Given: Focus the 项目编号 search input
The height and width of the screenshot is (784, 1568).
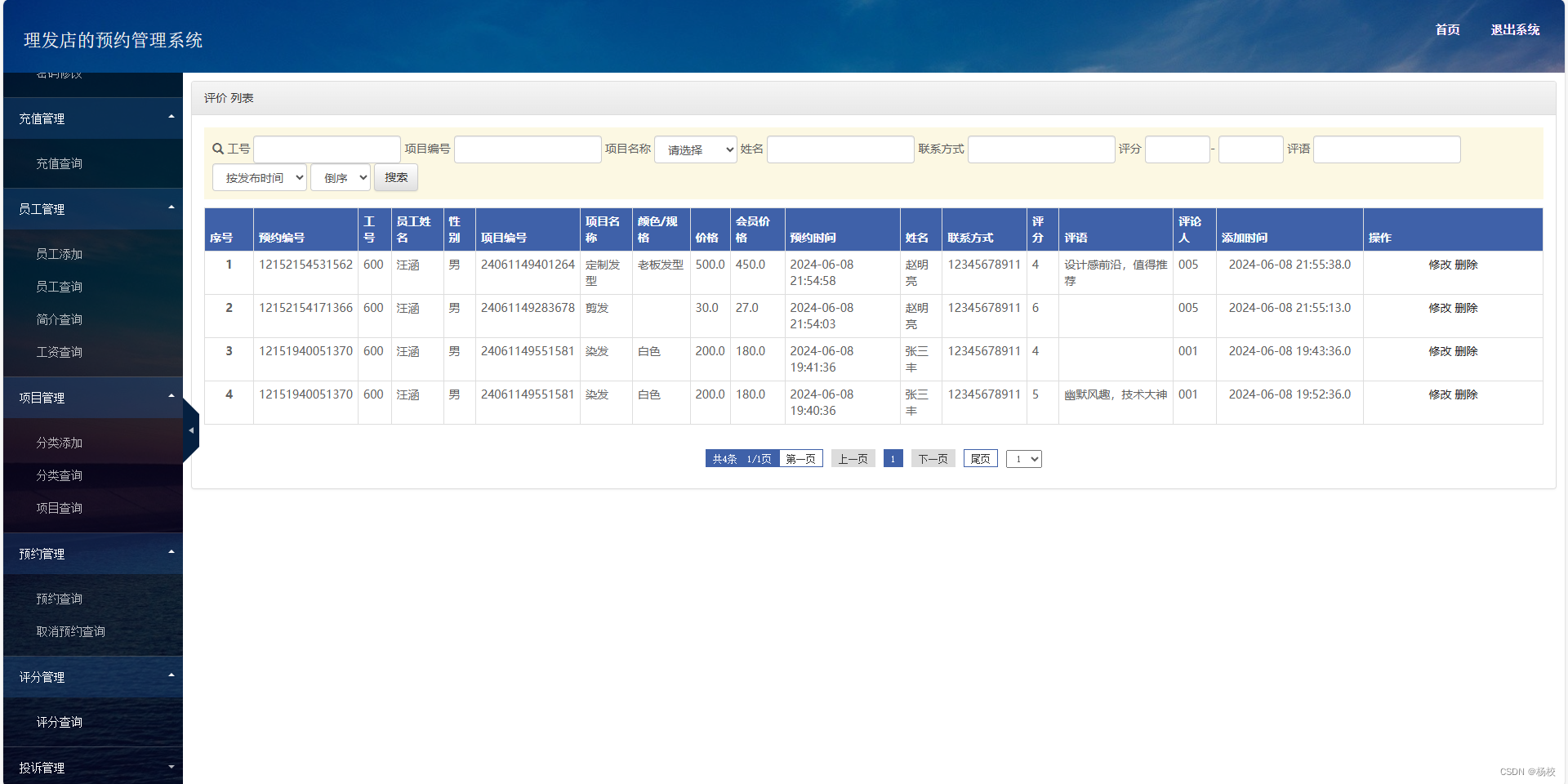Looking at the screenshot, I should coord(528,149).
